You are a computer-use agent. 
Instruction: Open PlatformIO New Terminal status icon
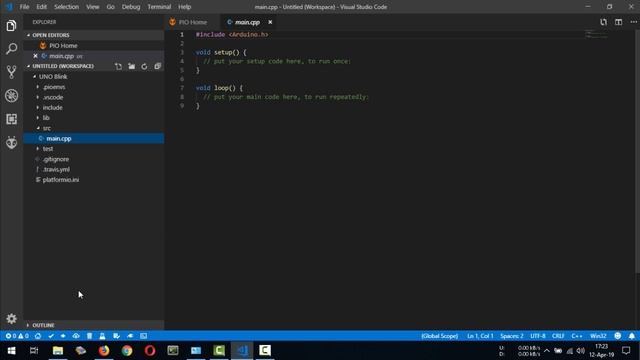point(144,336)
